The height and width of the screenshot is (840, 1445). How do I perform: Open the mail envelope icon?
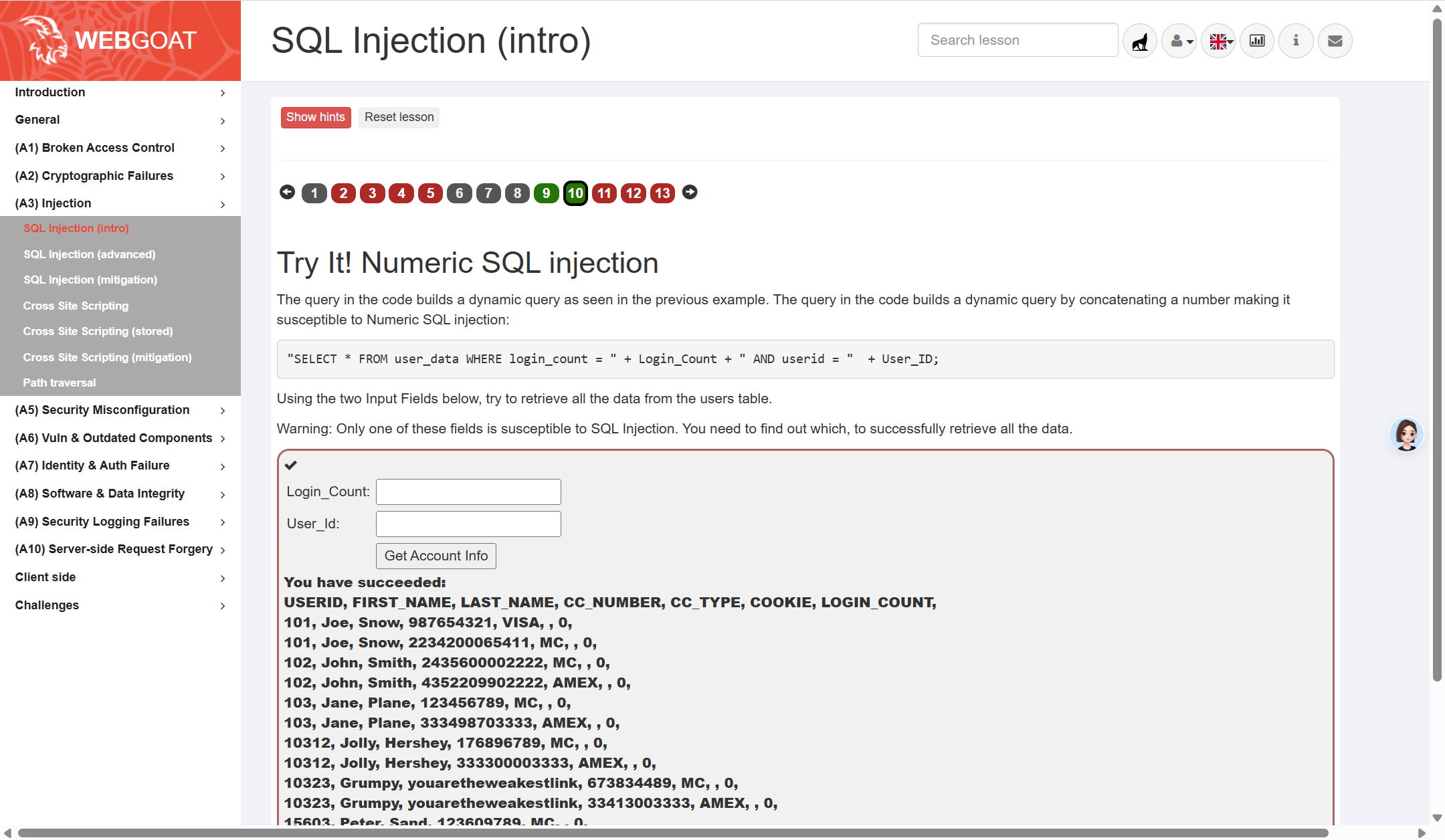(1335, 41)
